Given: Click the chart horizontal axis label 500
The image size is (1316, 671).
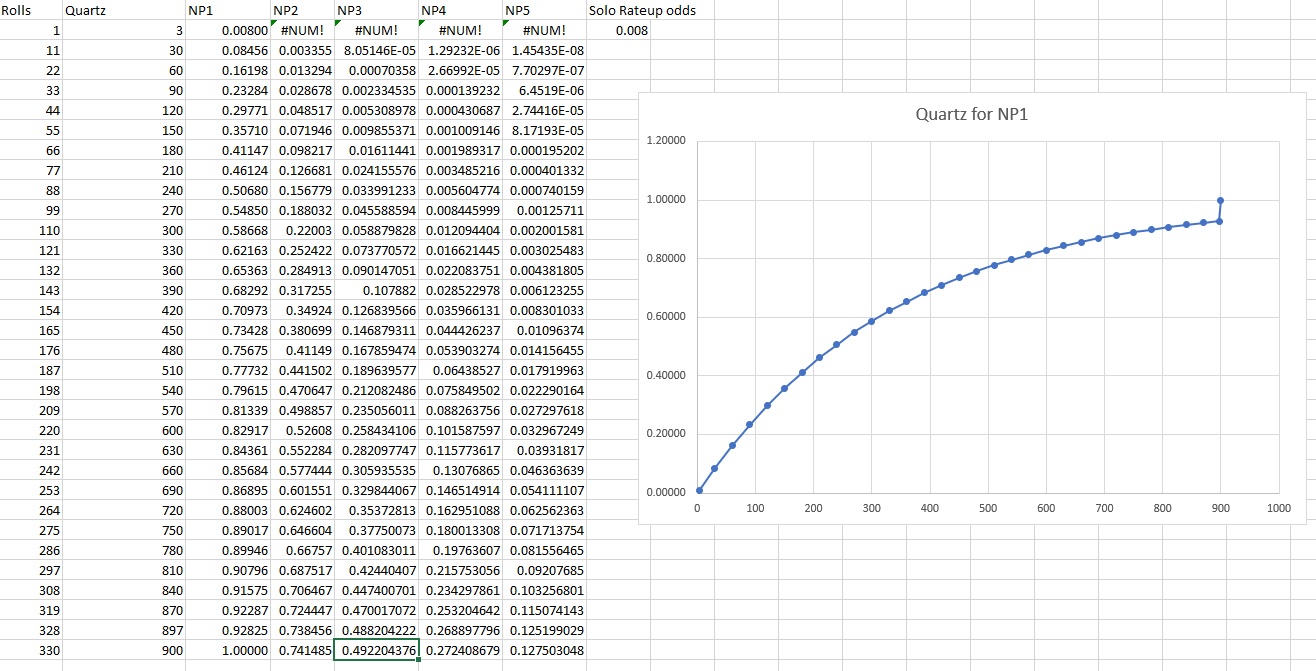Looking at the screenshot, I should tap(988, 508).
